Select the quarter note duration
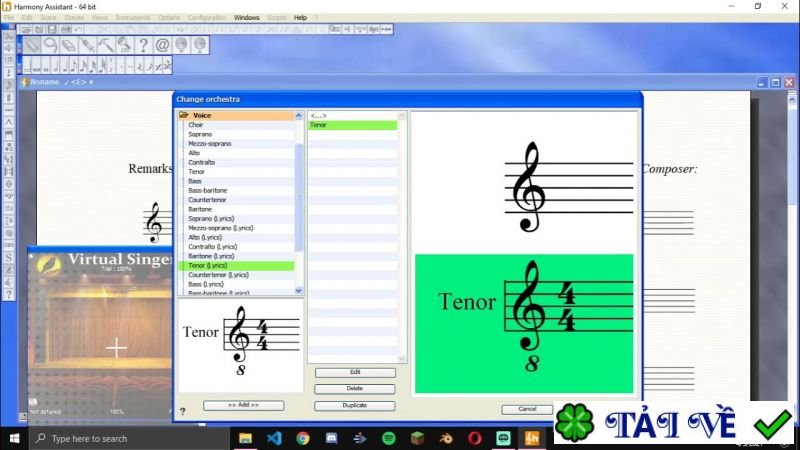Image resolution: width=800 pixels, height=450 pixels. [65, 66]
